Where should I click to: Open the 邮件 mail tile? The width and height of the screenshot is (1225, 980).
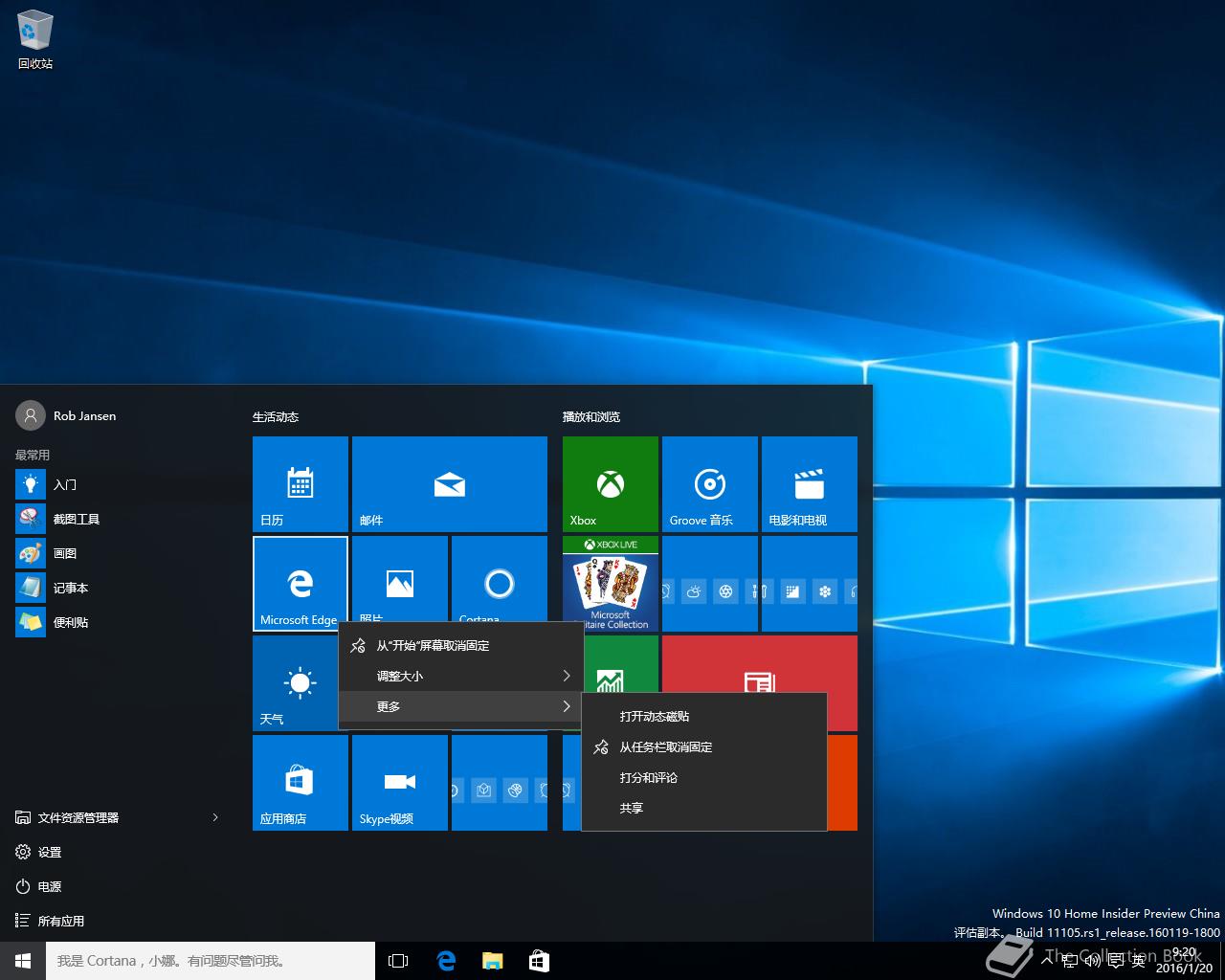tap(450, 484)
